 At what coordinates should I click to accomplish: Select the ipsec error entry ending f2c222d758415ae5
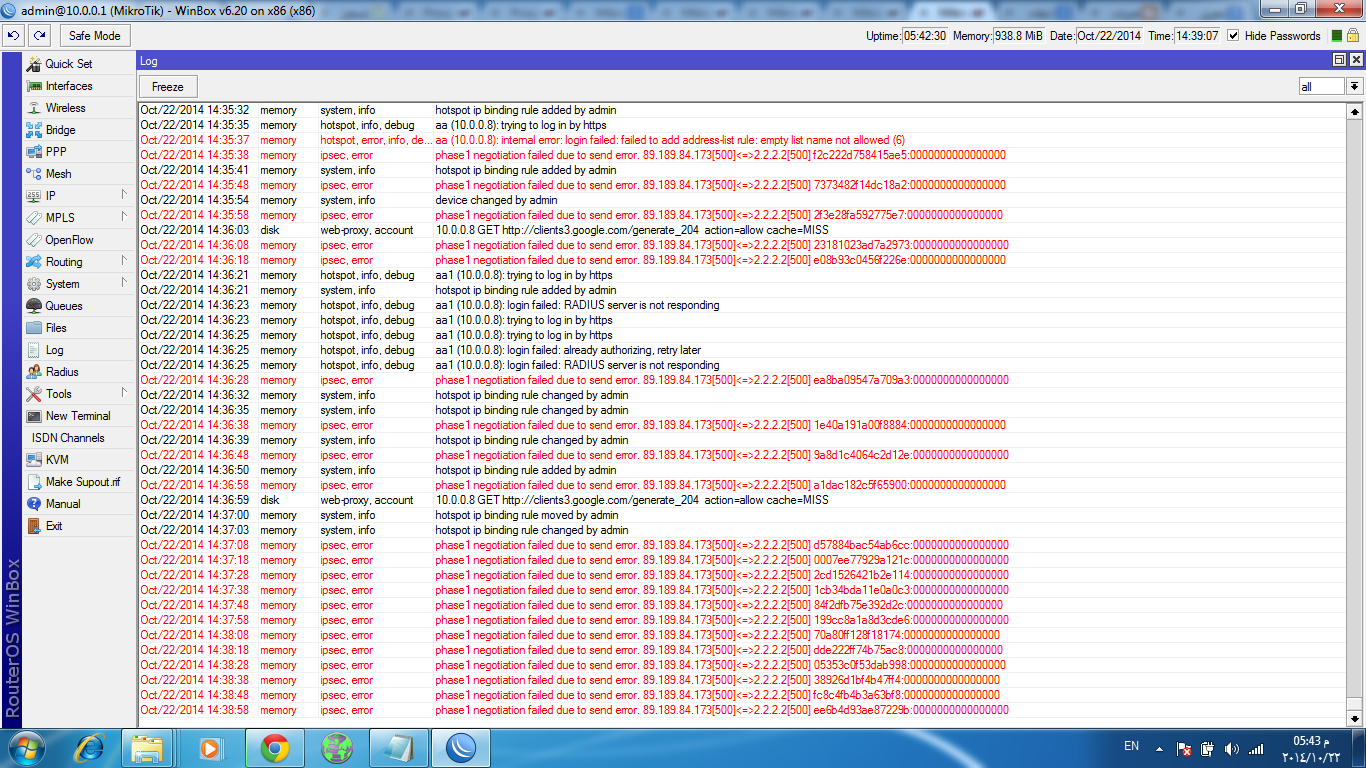click(x=742, y=155)
